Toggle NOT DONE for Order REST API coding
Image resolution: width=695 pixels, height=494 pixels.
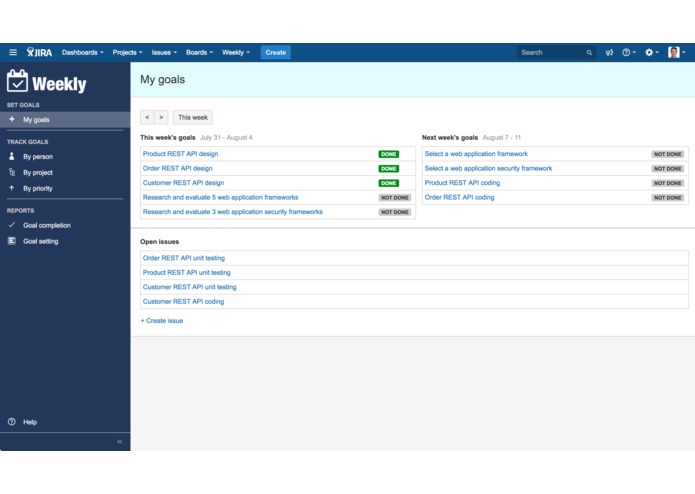(x=668, y=198)
